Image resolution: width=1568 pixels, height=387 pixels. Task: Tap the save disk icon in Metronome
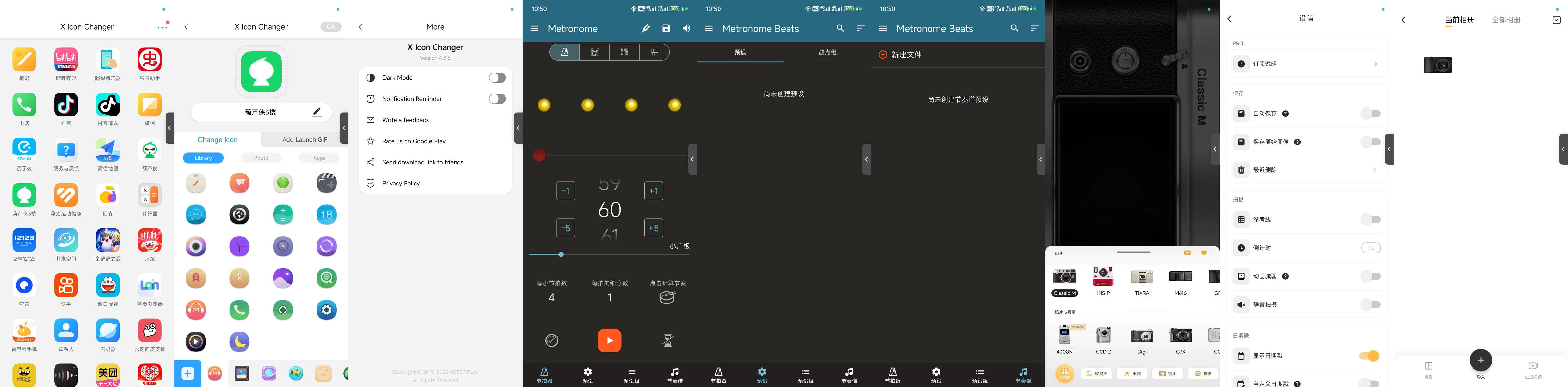tap(666, 29)
